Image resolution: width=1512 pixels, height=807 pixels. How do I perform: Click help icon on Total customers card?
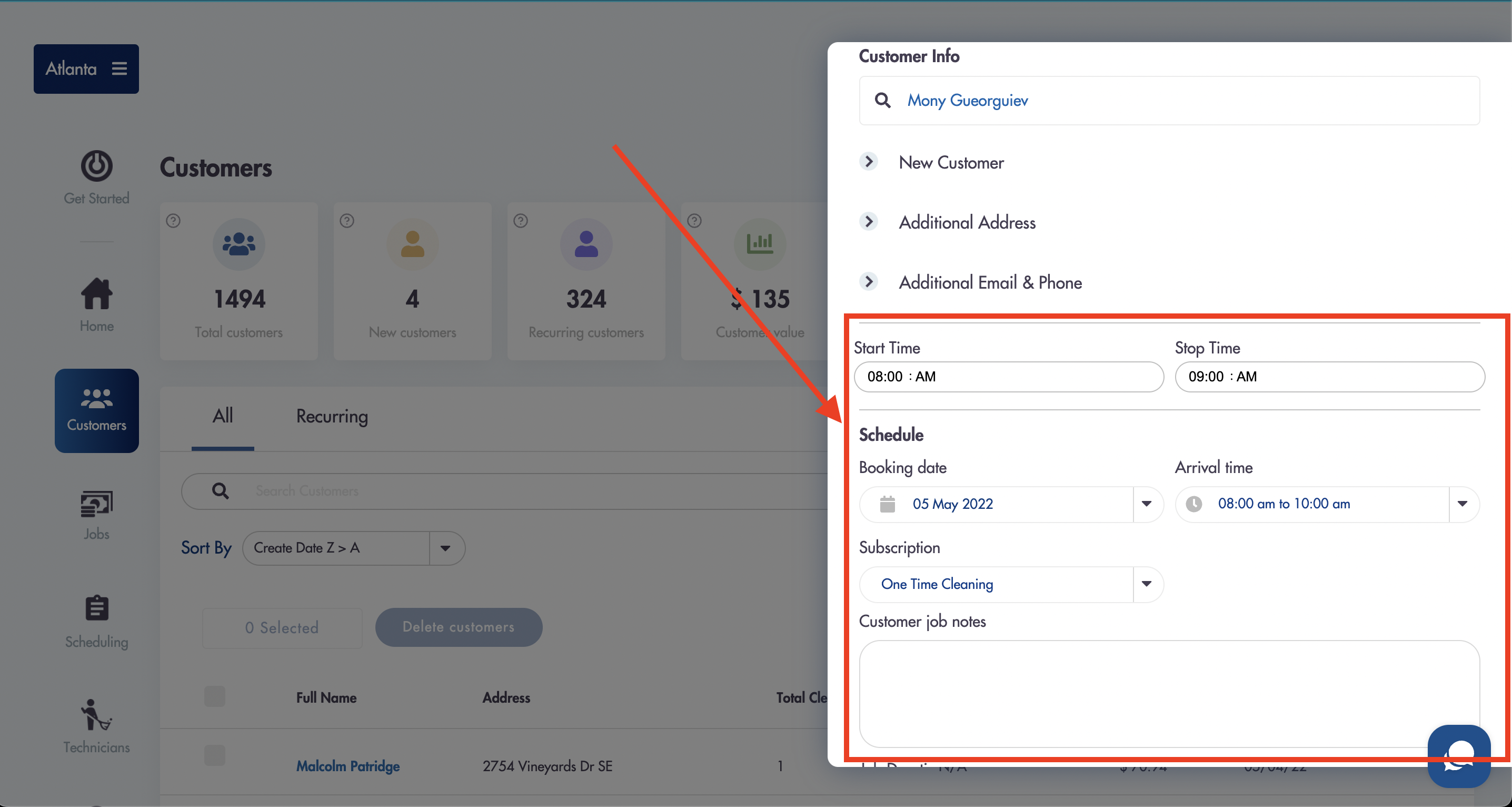point(173,221)
